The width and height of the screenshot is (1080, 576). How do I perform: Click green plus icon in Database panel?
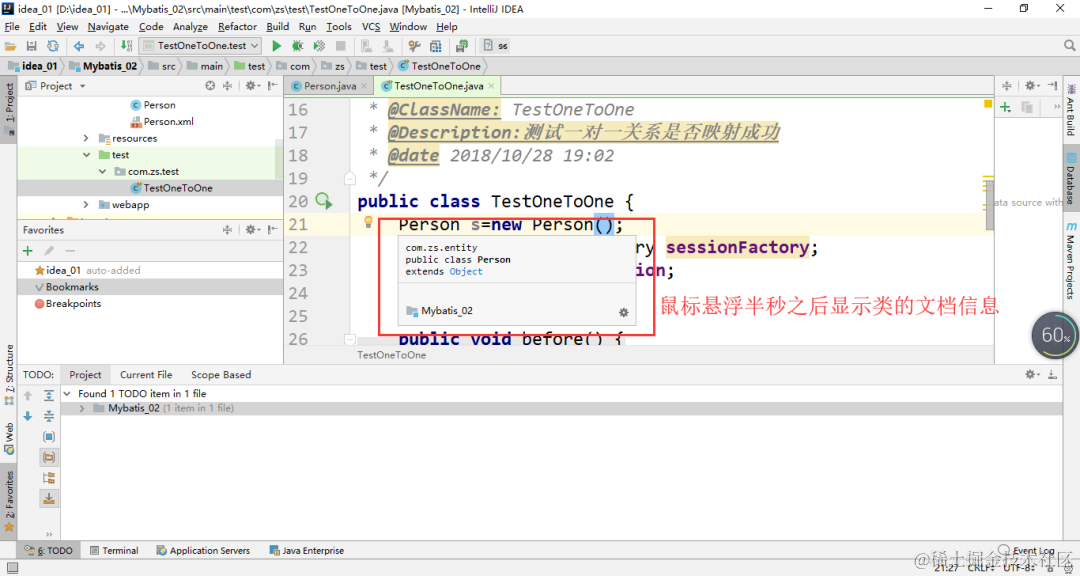1006,107
